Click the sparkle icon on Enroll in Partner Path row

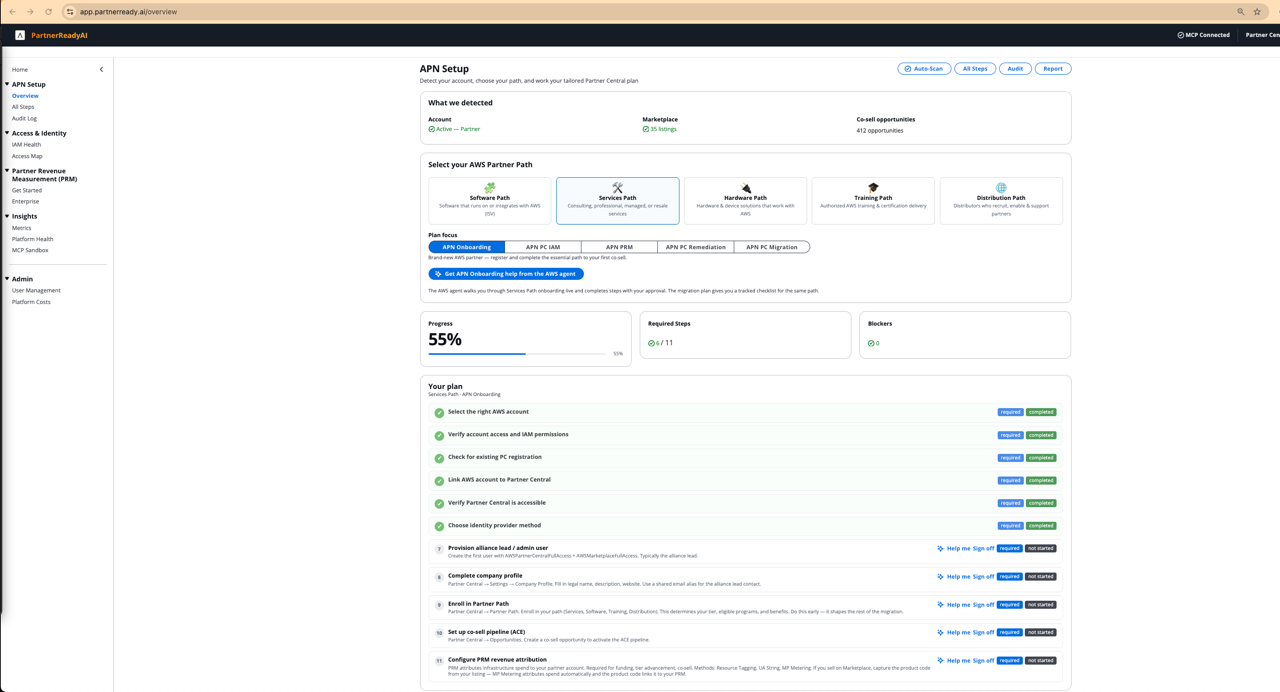(x=940, y=604)
